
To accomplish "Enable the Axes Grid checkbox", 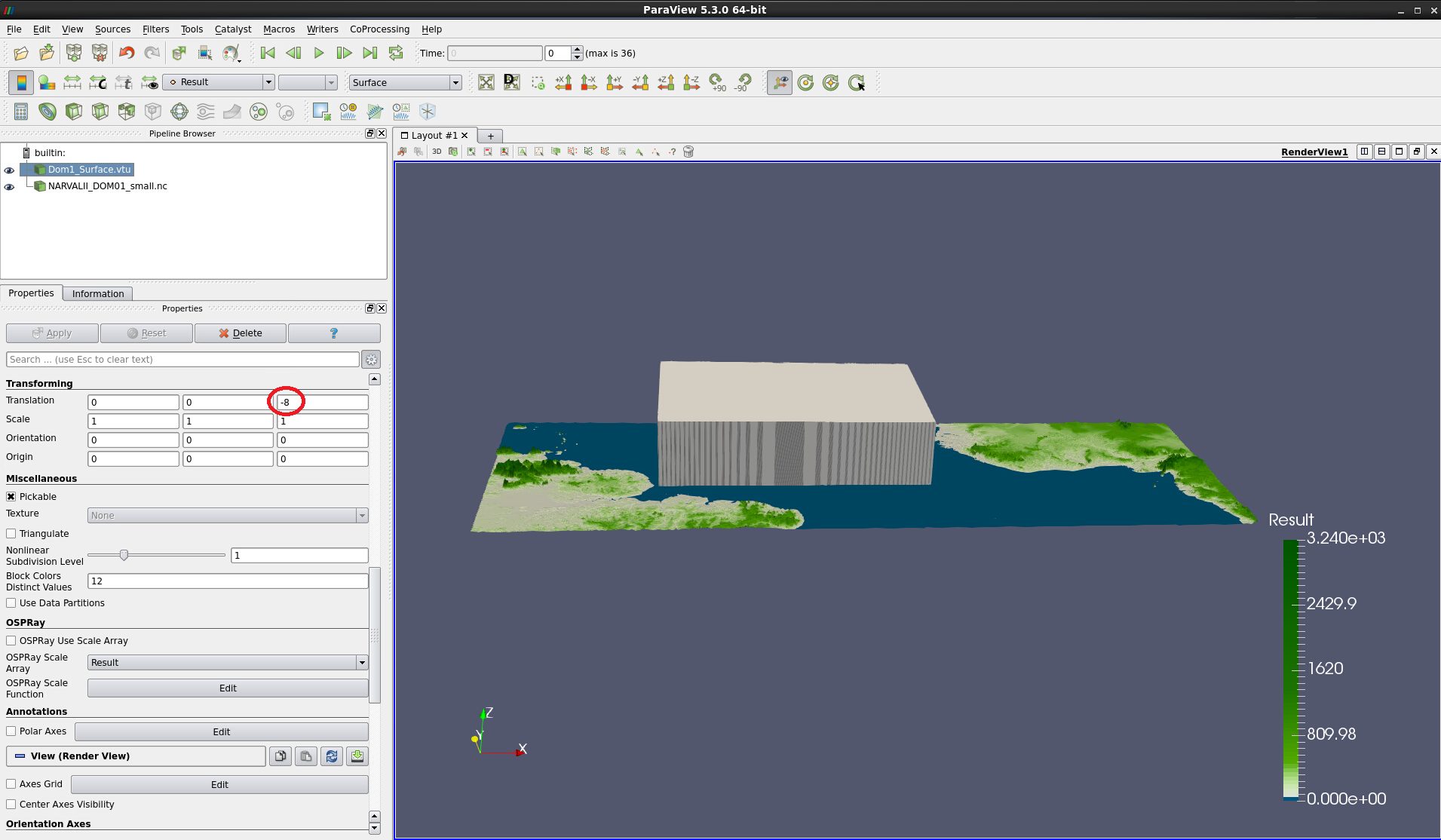I will pos(11,784).
